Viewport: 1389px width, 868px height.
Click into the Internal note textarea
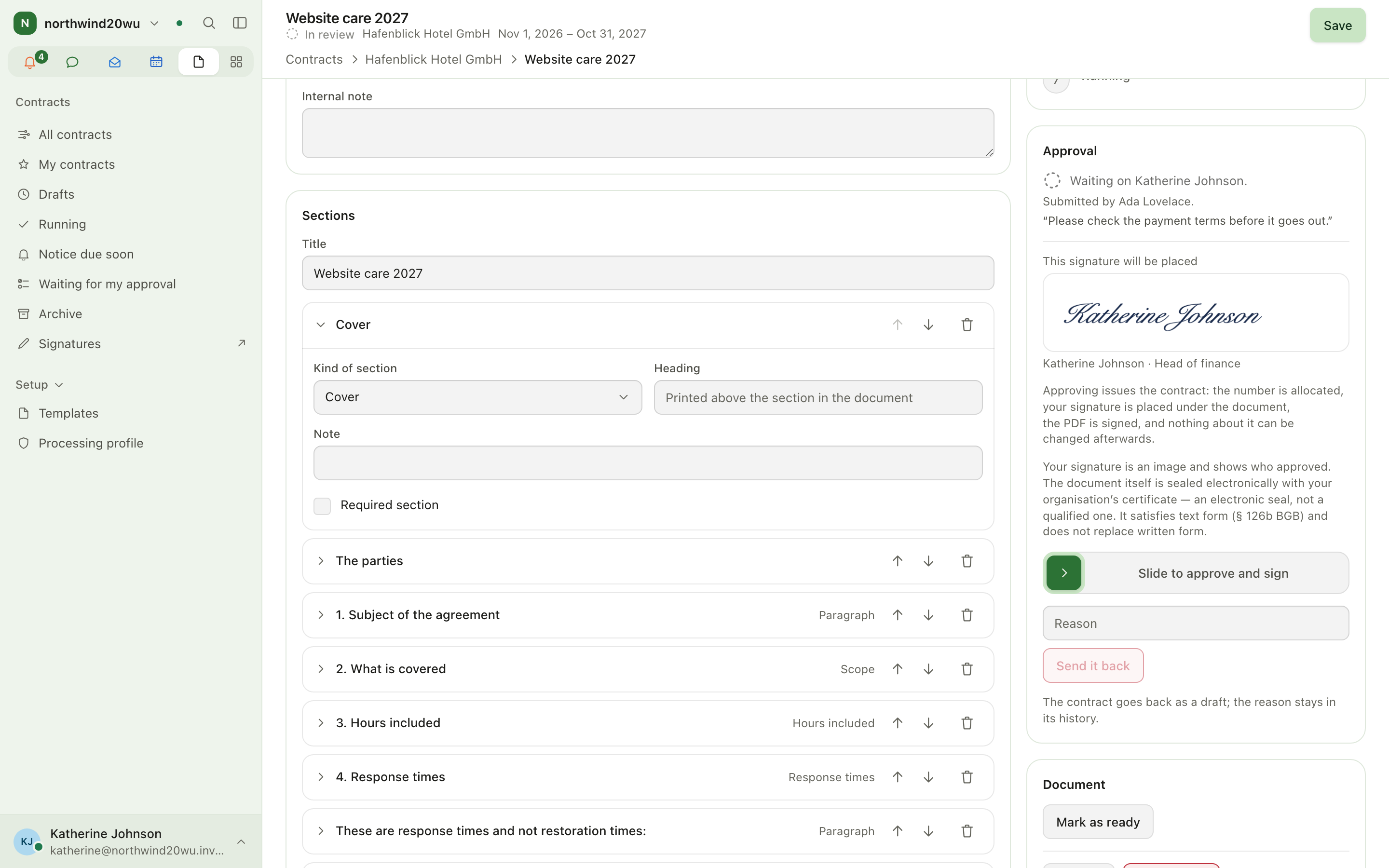(648, 133)
